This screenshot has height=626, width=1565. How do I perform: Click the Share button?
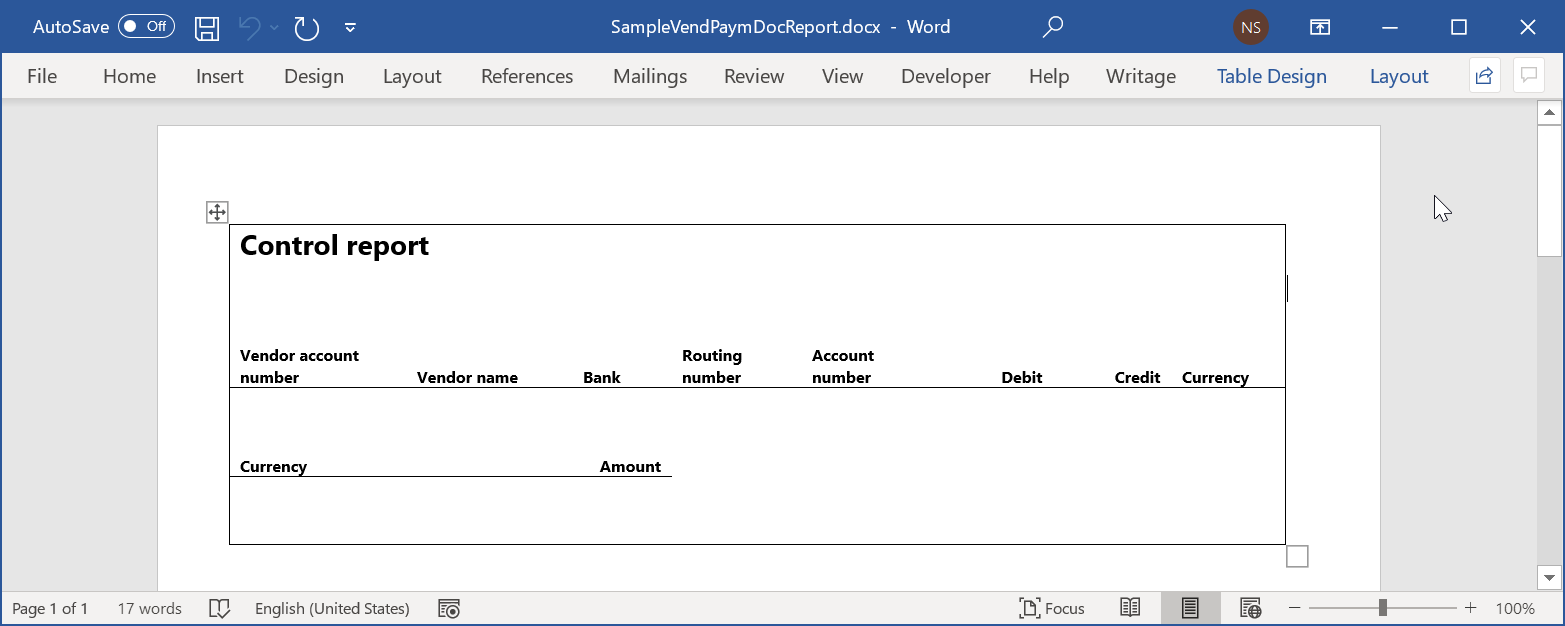click(1483, 75)
